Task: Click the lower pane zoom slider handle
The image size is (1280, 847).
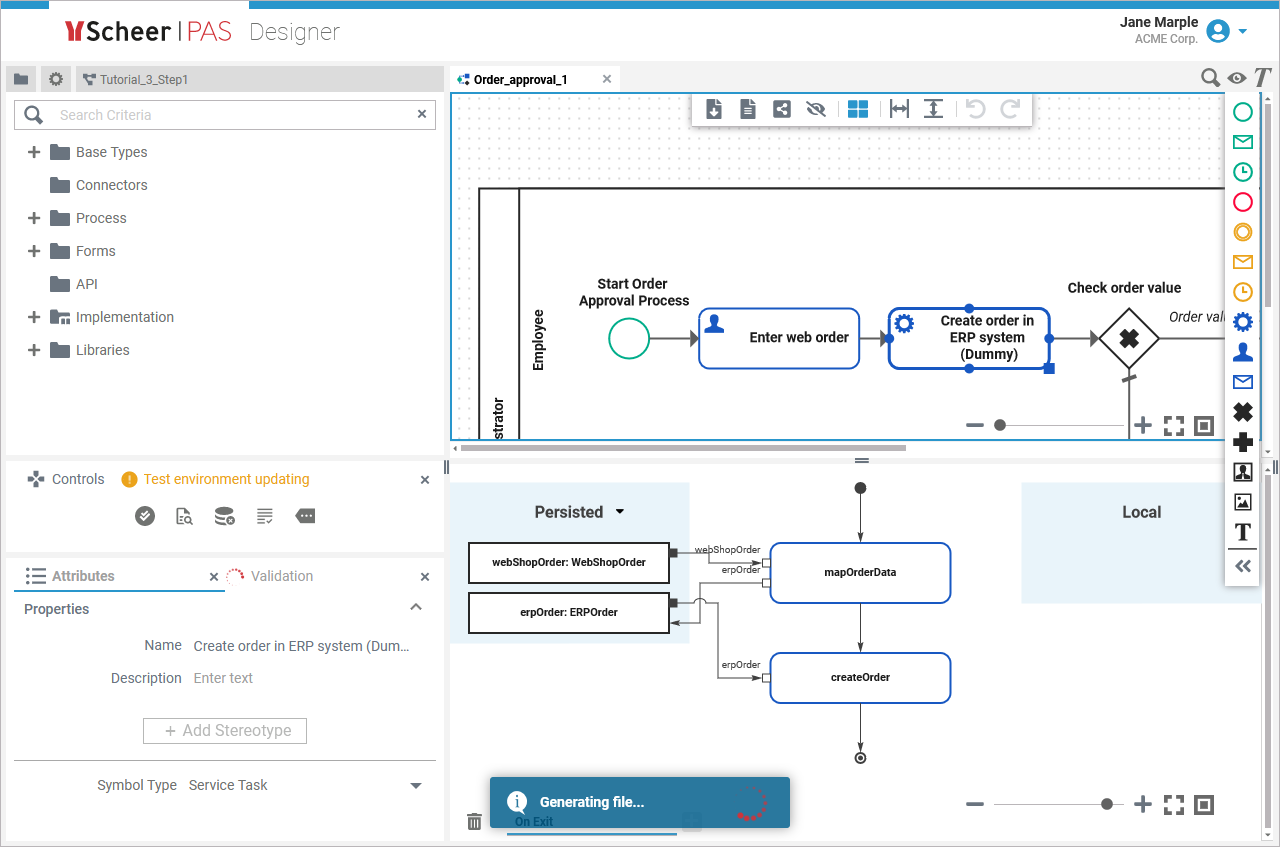Action: pyautogui.click(x=1106, y=804)
